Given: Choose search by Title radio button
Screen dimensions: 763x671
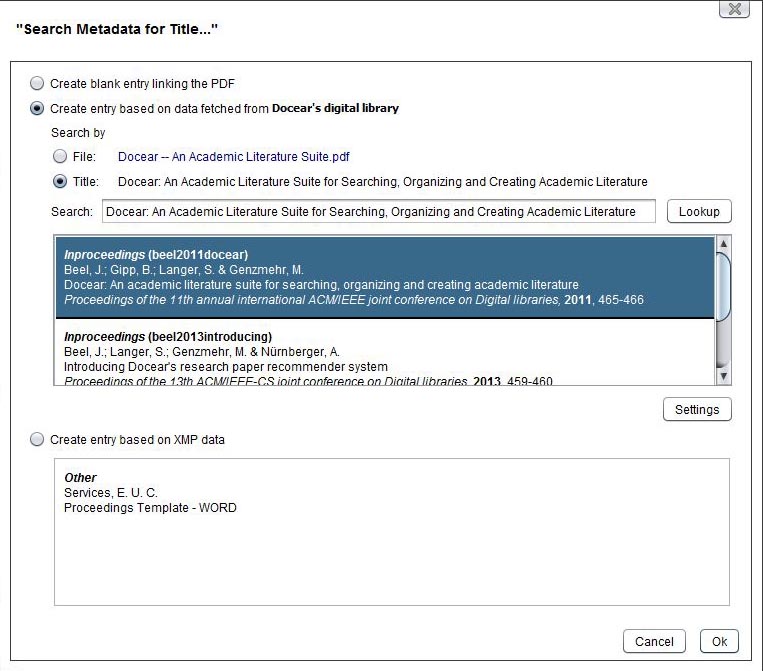Looking at the screenshot, I should tap(60, 181).
